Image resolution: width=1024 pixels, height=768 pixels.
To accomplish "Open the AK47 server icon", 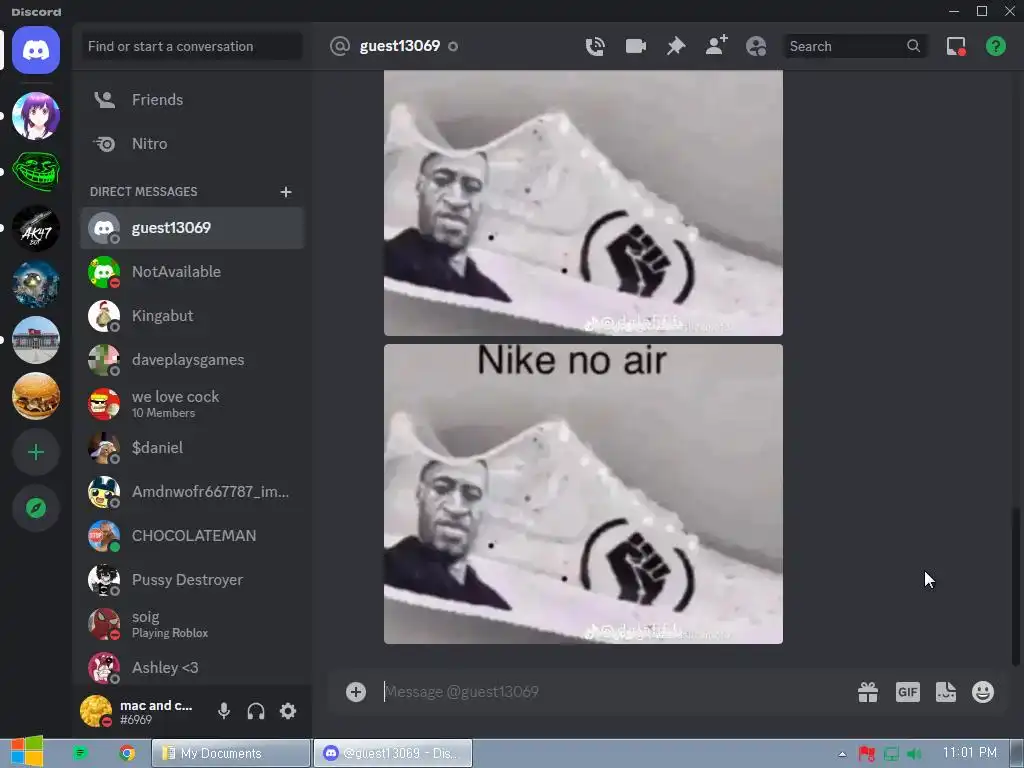I will click(36, 228).
